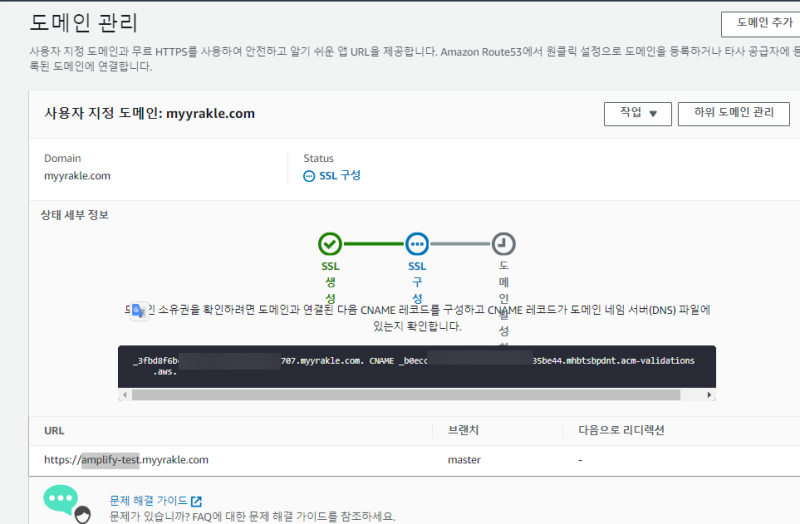Viewport: 800px width, 524px height.
Task: Click the left arrow of the CNAME scrollbar
Action: [x=124, y=395]
